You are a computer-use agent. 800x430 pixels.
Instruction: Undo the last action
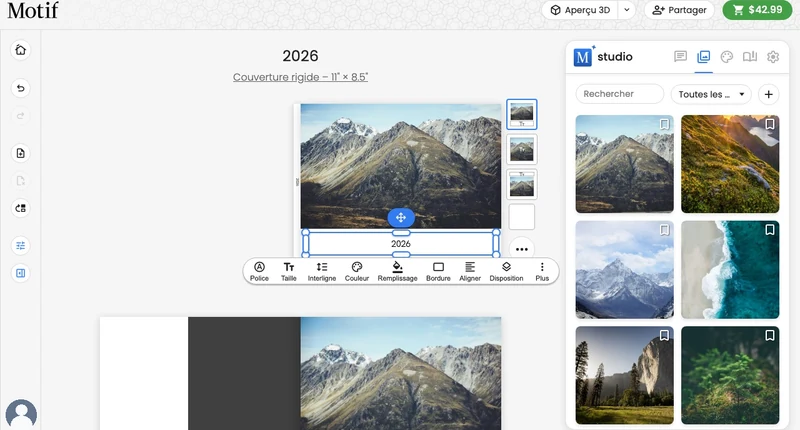click(20, 88)
